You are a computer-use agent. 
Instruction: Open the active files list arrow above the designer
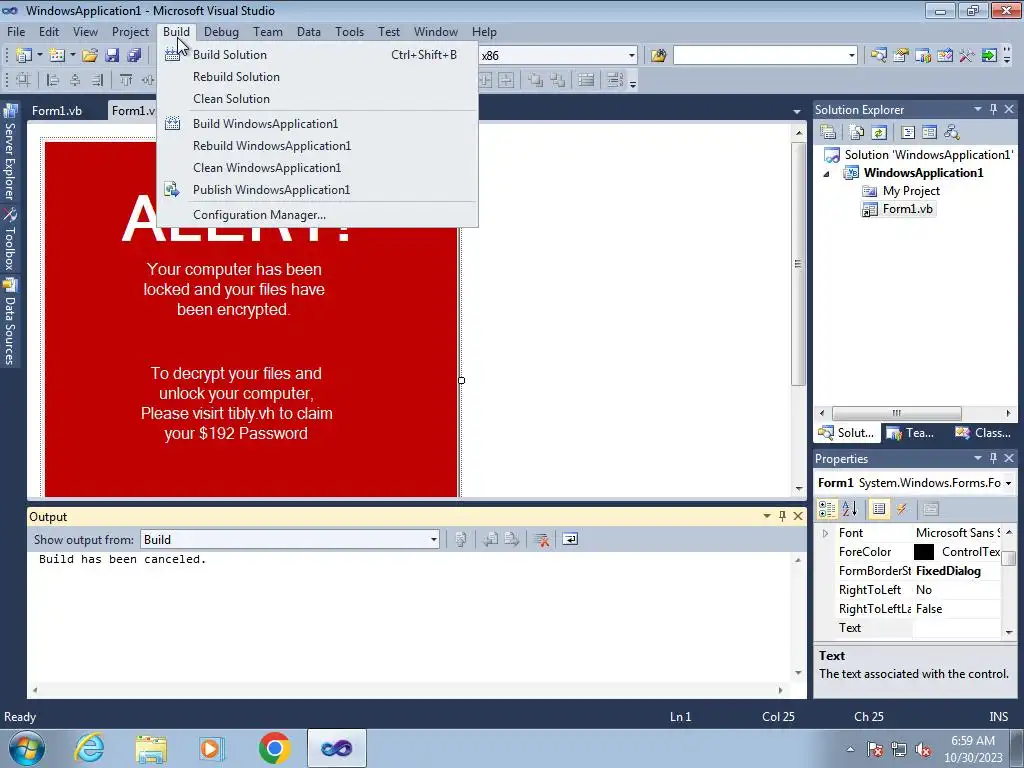[x=797, y=112]
